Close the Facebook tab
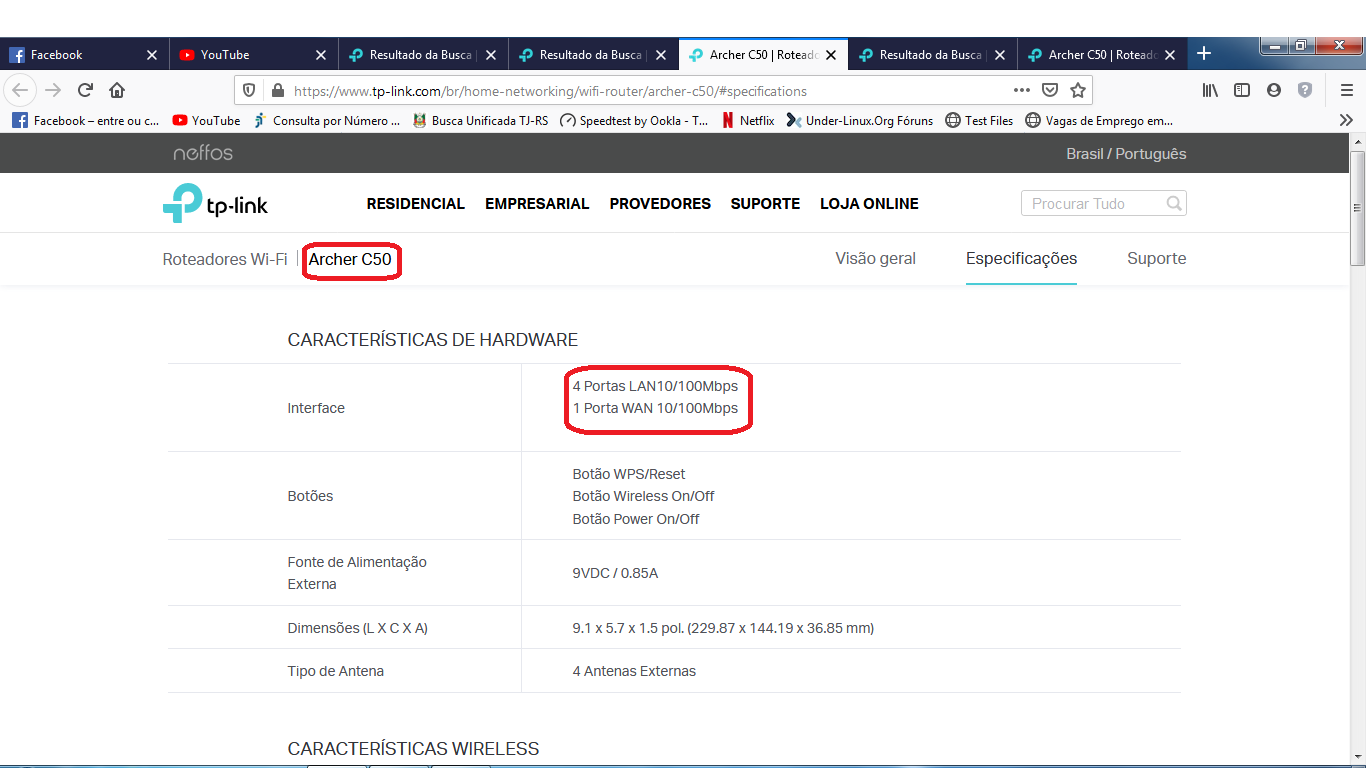This screenshot has height=768, width=1366. (x=152, y=55)
